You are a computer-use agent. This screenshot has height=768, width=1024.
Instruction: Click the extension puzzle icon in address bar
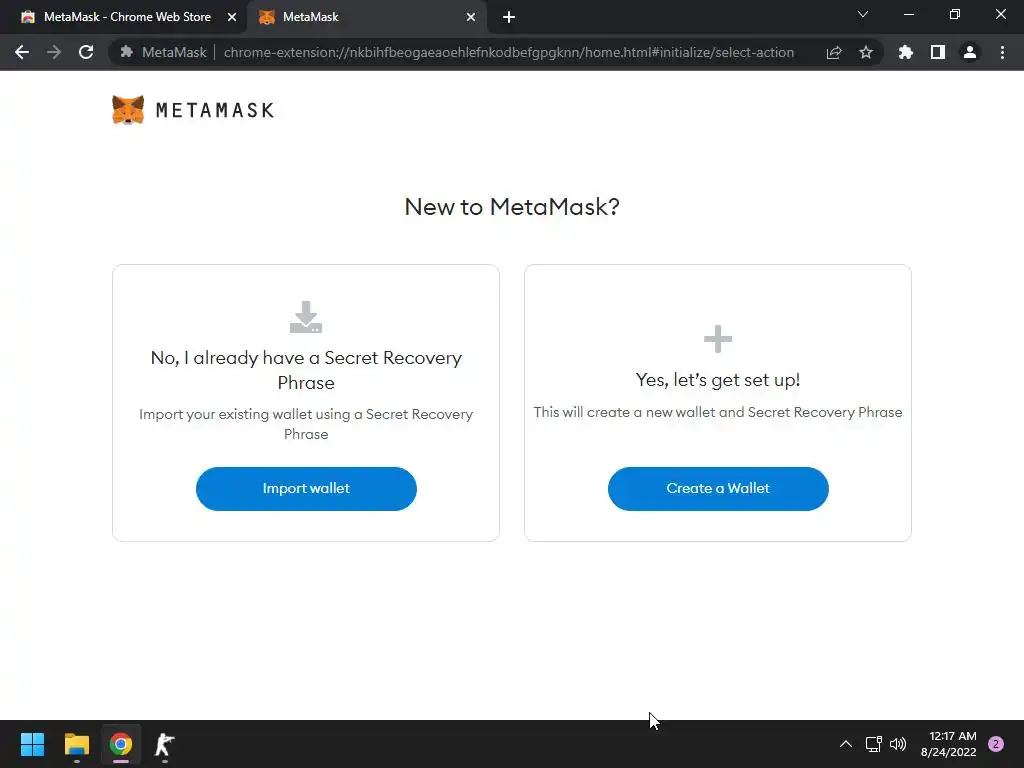[127, 52]
